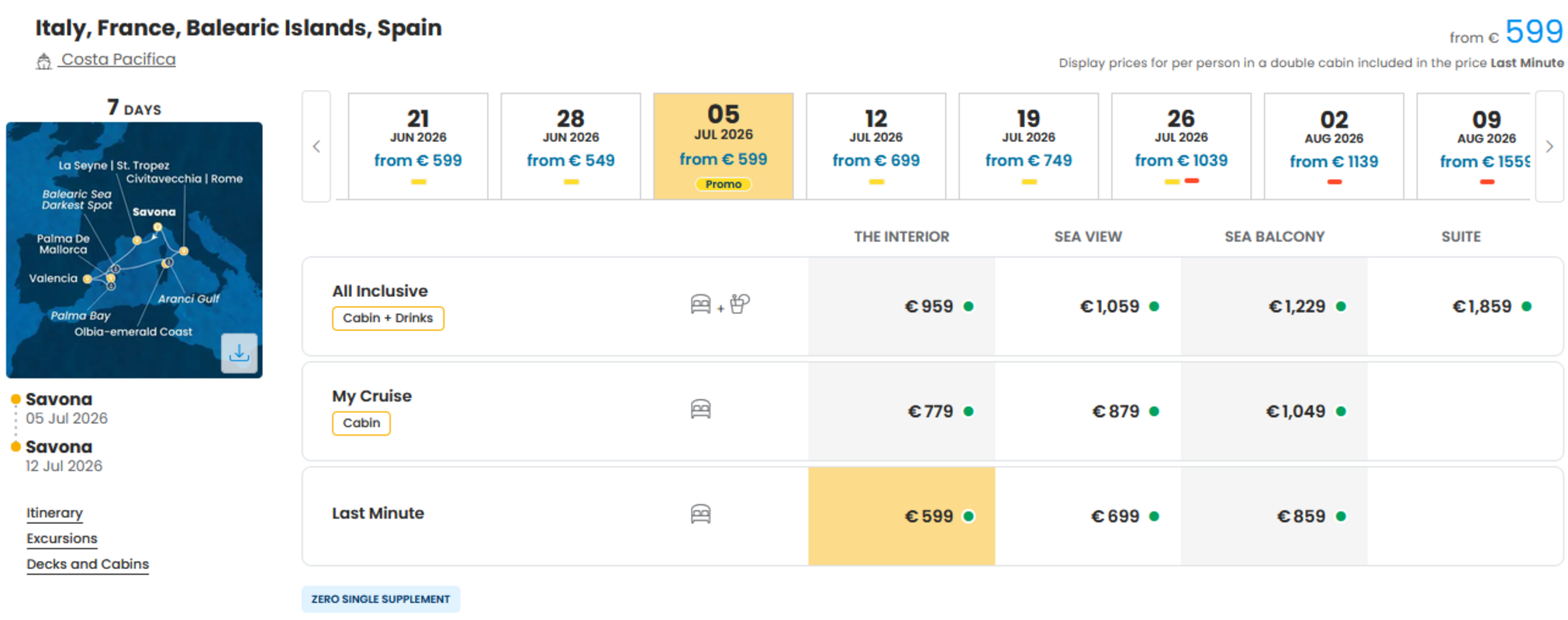Click the Suite column header
The width and height of the screenshot is (1568, 620).
1461,236
